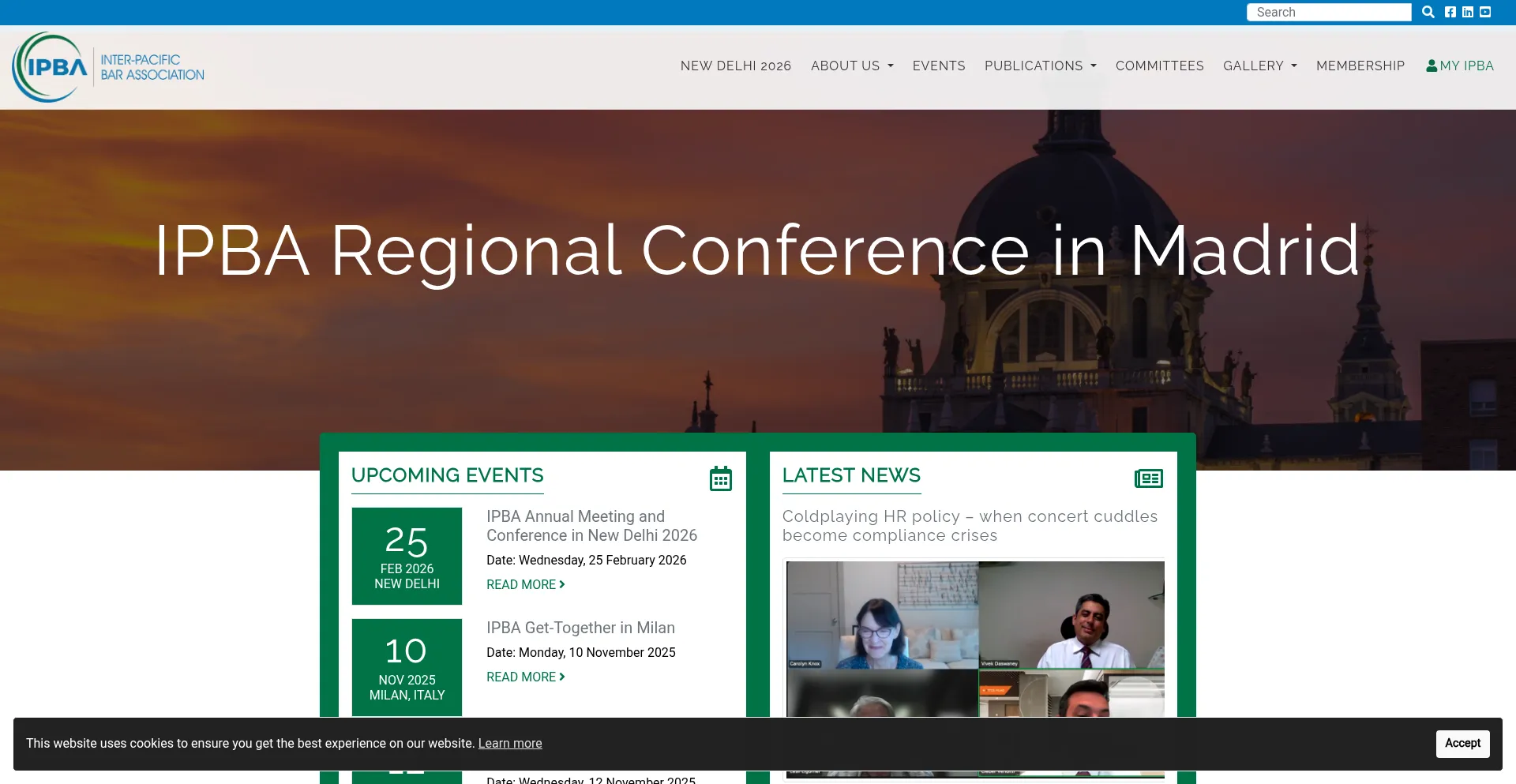Open the IPBA Facebook page icon
Screen dimensions: 1516x784
point(1450,12)
